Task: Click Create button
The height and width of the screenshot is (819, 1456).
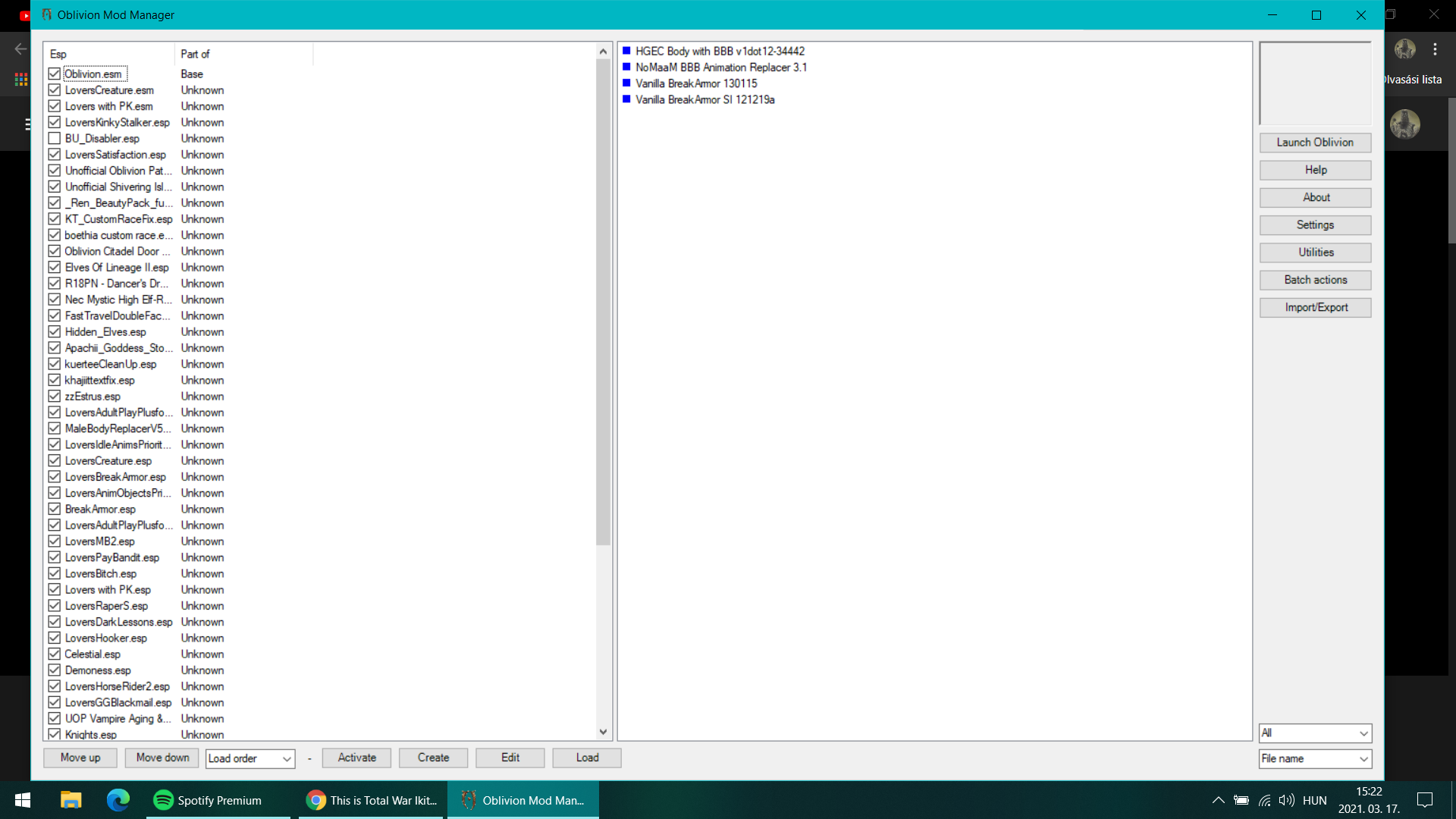Action: click(x=433, y=758)
